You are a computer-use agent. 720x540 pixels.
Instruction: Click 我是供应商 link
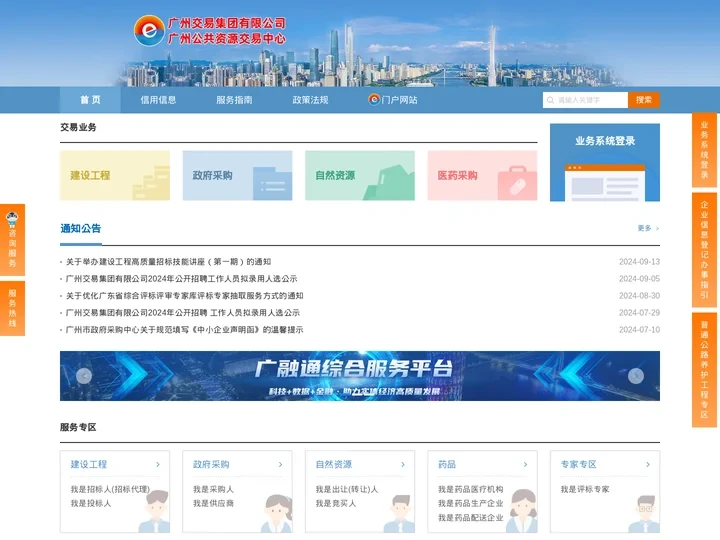(x=214, y=504)
